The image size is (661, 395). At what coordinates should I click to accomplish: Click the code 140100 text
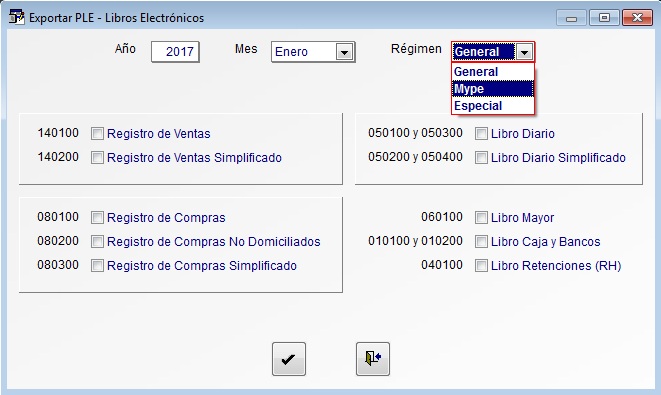(x=58, y=133)
